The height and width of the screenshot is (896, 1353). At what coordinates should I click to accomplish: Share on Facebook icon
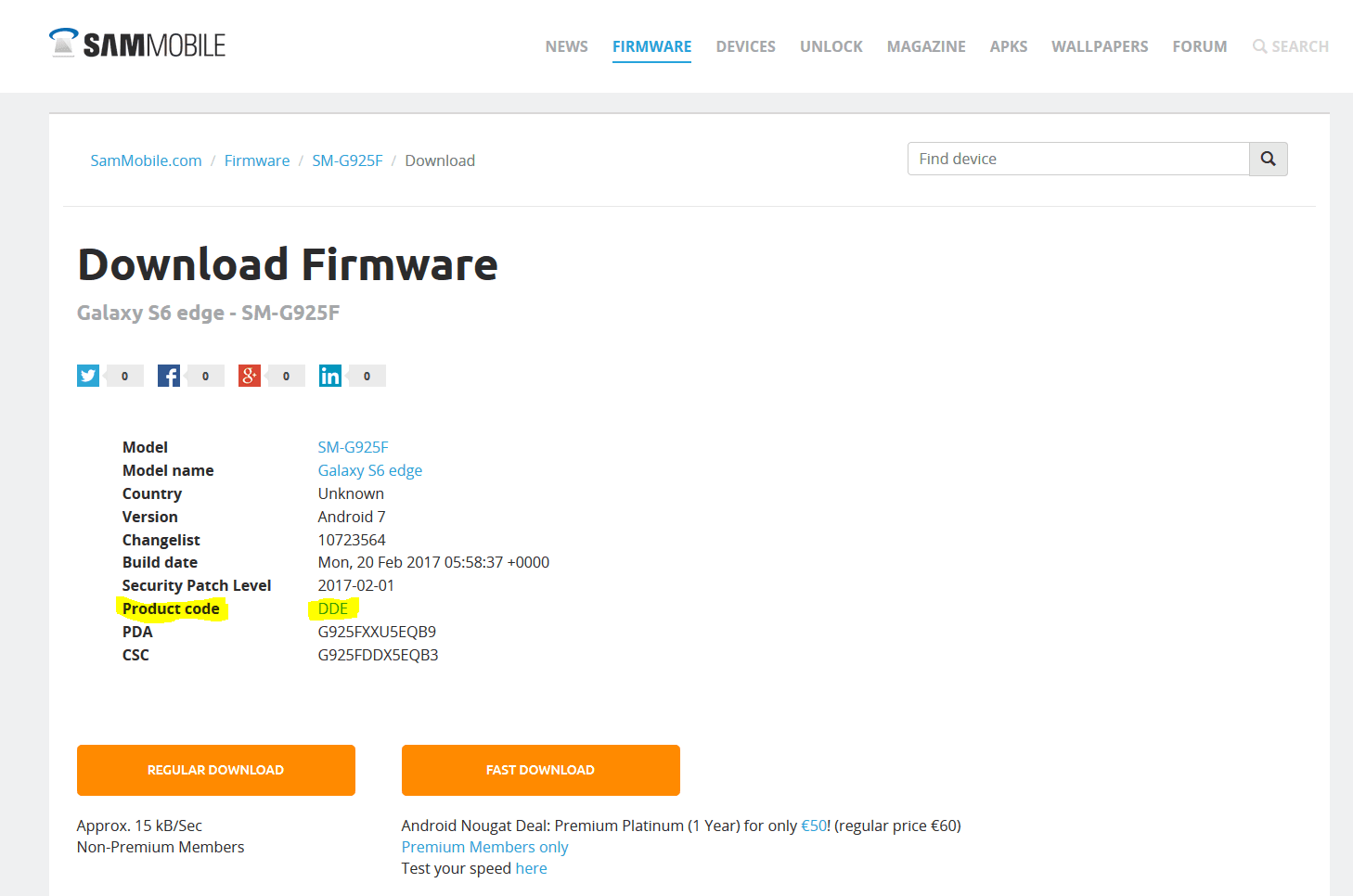tap(169, 376)
